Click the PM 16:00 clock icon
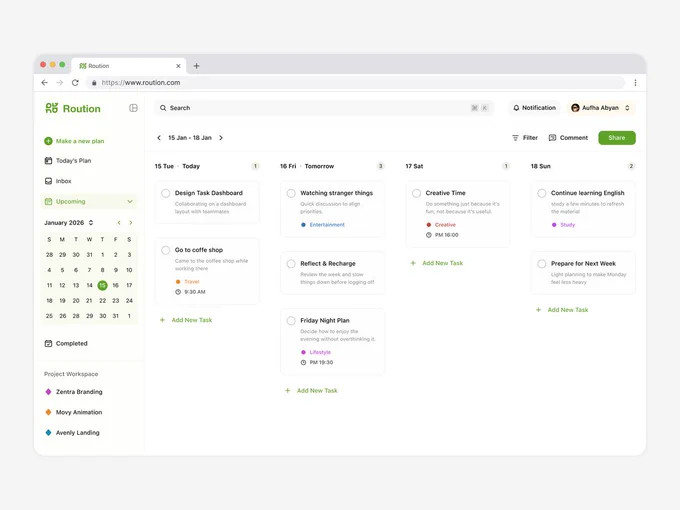This screenshot has height=510, width=680. pyautogui.click(x=428, y=235)
